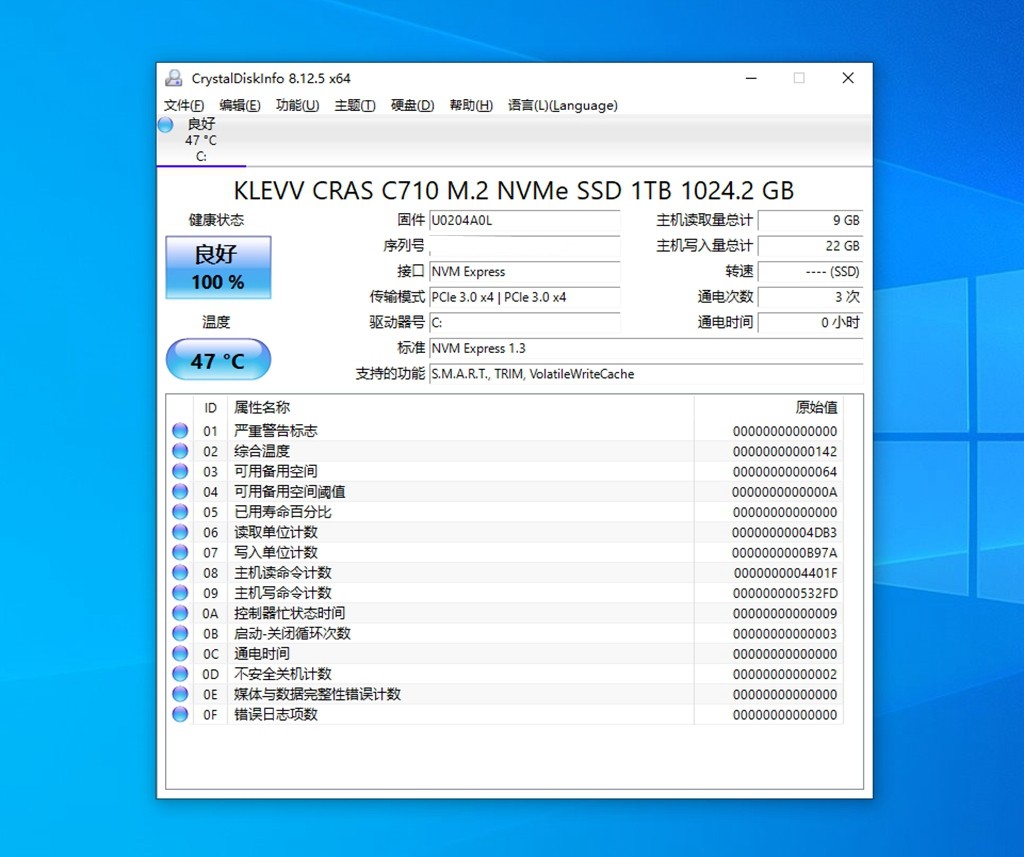1024x857 pixels.
Task: Click the 支持的功能 field listing S.M.A.R.T., TRIM
Action: tap(646, 374)
